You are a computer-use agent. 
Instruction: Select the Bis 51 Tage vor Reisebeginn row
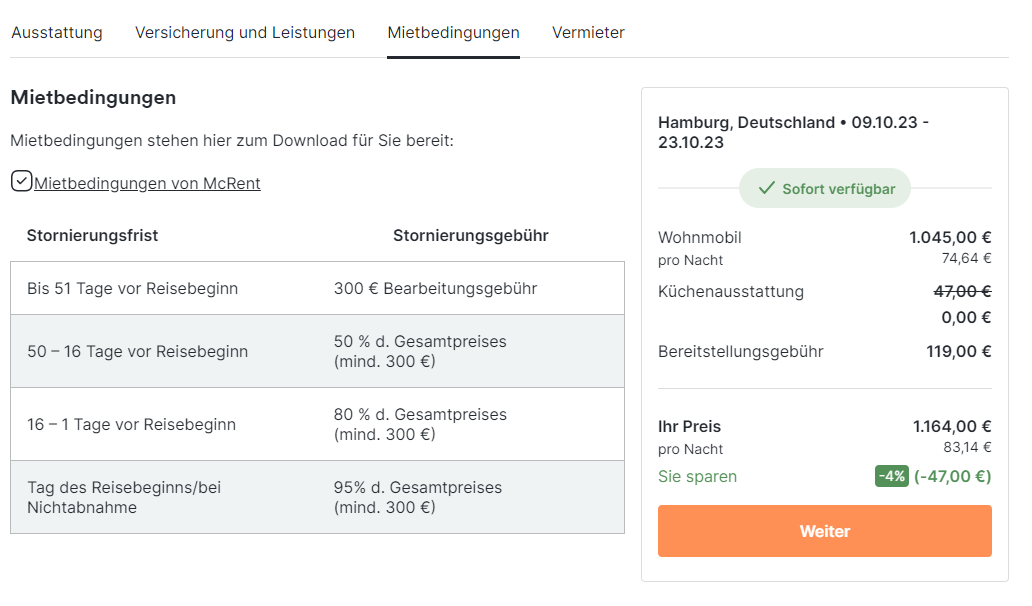point(317,289)
